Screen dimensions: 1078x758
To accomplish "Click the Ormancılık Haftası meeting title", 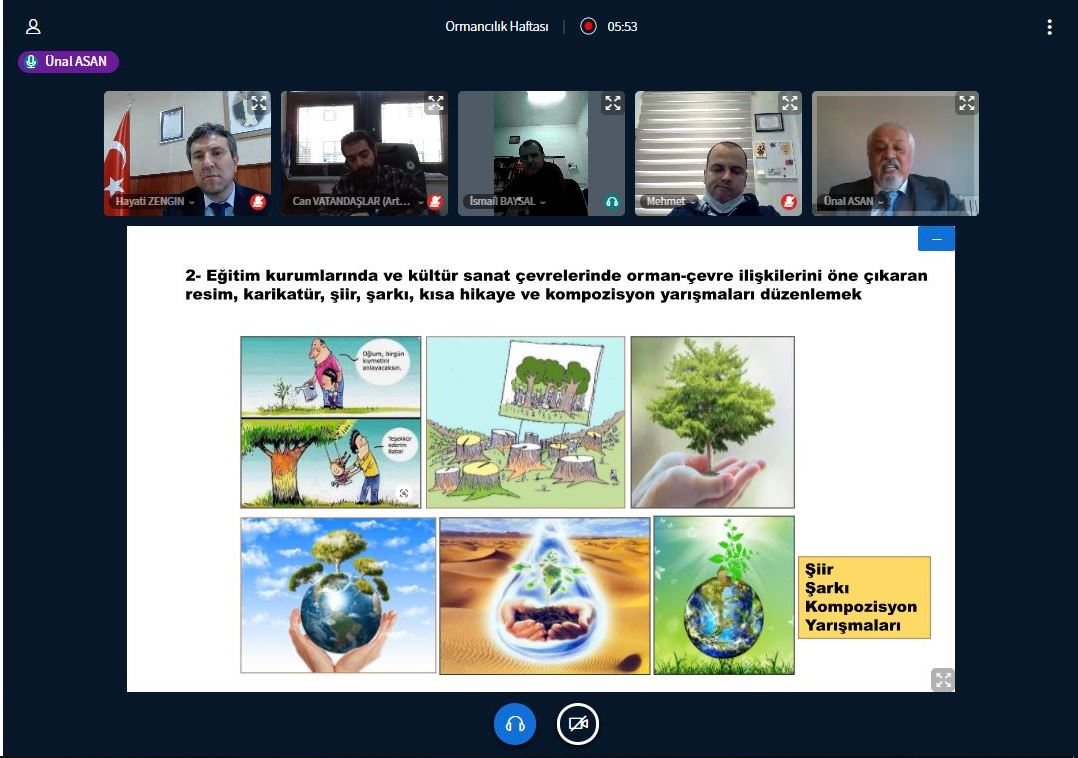I will point(497,27).
